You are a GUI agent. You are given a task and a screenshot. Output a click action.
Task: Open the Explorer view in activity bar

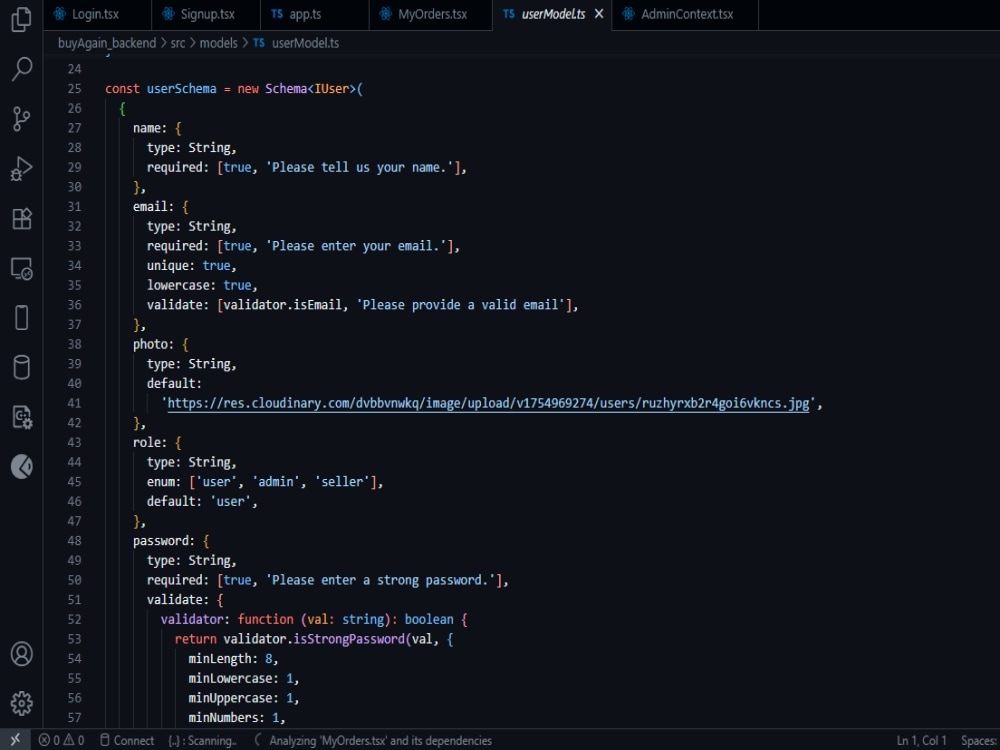tap(22, 19)
